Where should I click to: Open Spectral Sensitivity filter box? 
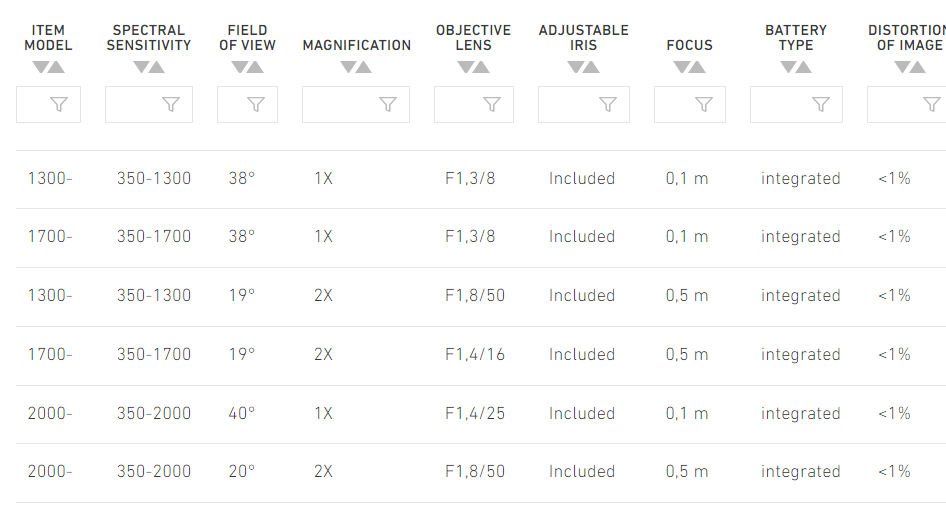(x=149, y=104)
